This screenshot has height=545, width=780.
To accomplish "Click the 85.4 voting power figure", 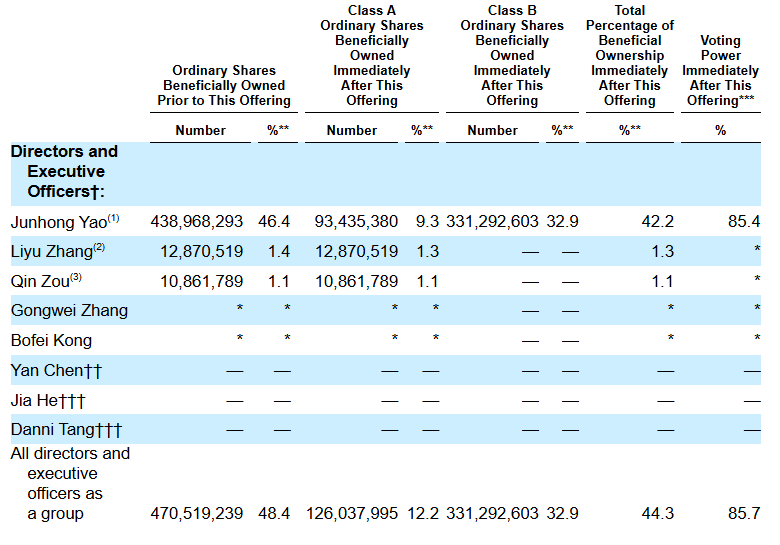I will pos(744,221).
